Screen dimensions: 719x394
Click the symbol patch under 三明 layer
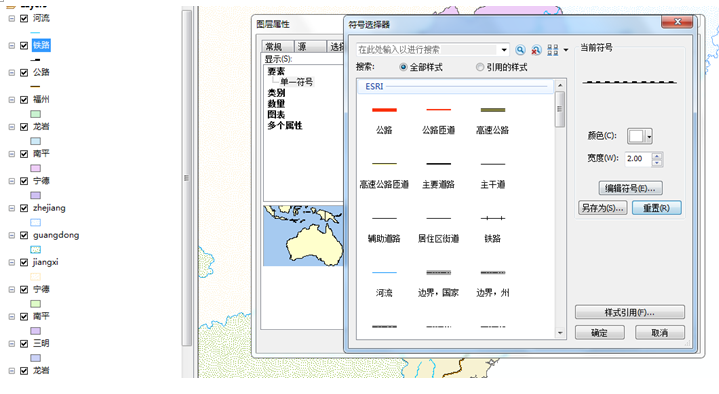click(35, 358)
